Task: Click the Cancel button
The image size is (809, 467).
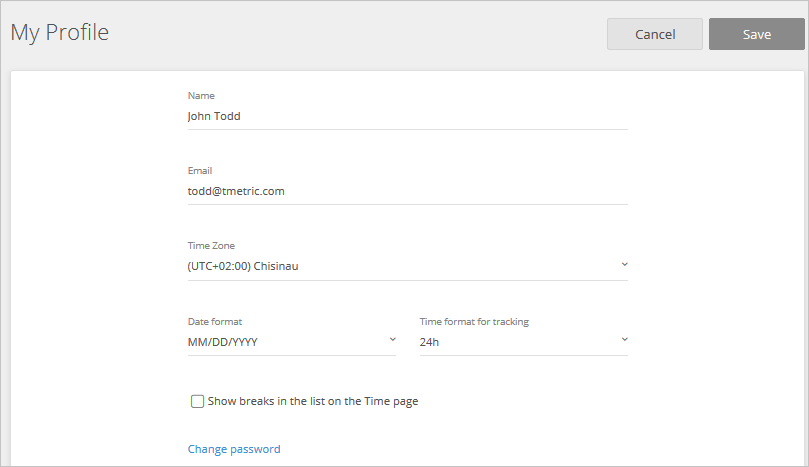Action: (655, 34)
